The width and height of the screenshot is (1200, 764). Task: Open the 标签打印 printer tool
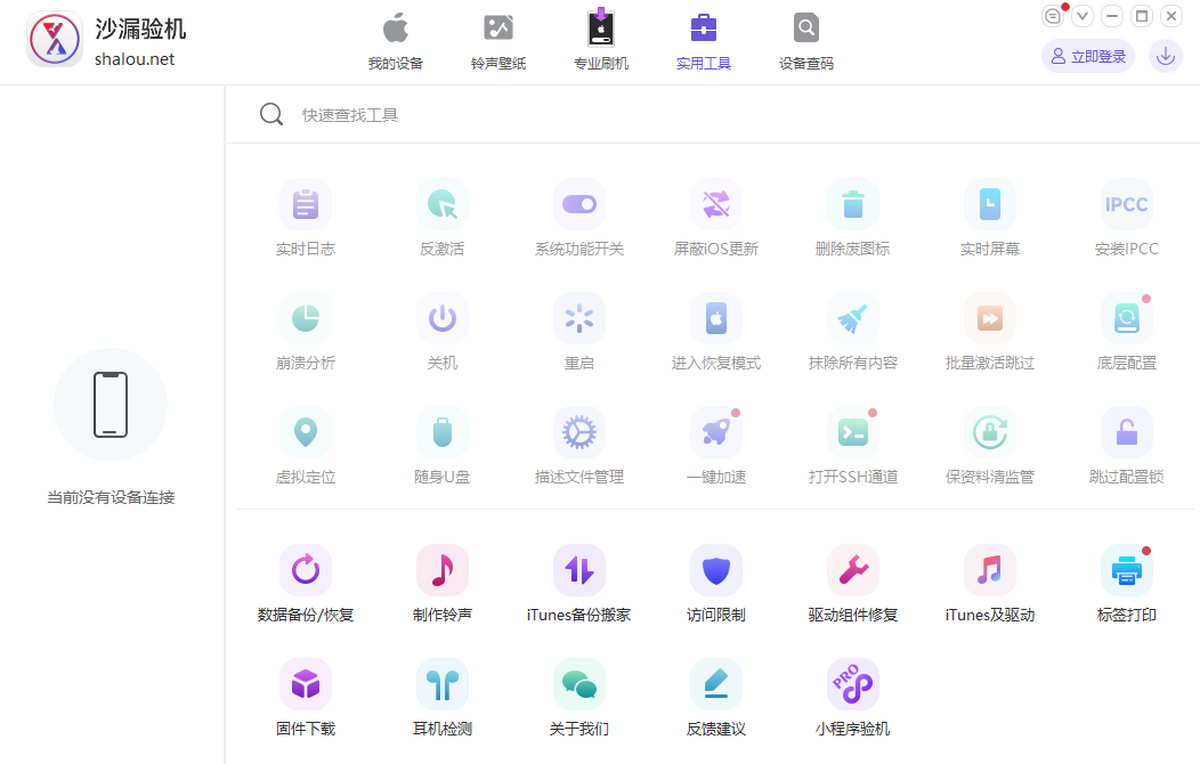point(1126,571)
